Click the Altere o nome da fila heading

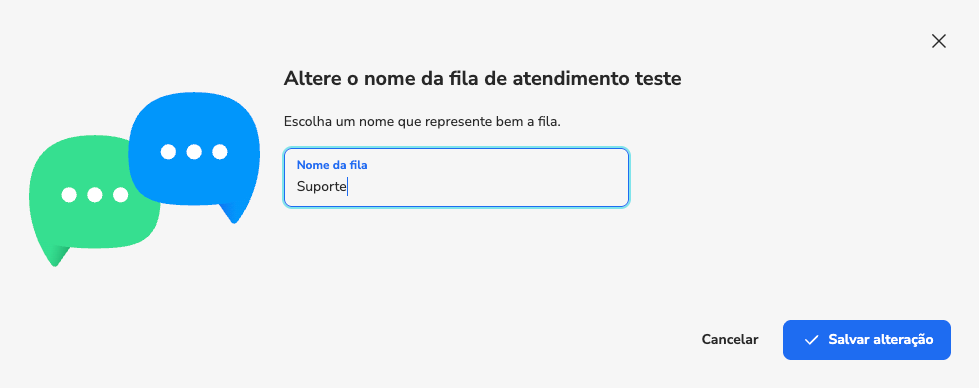tap(482, 79)
